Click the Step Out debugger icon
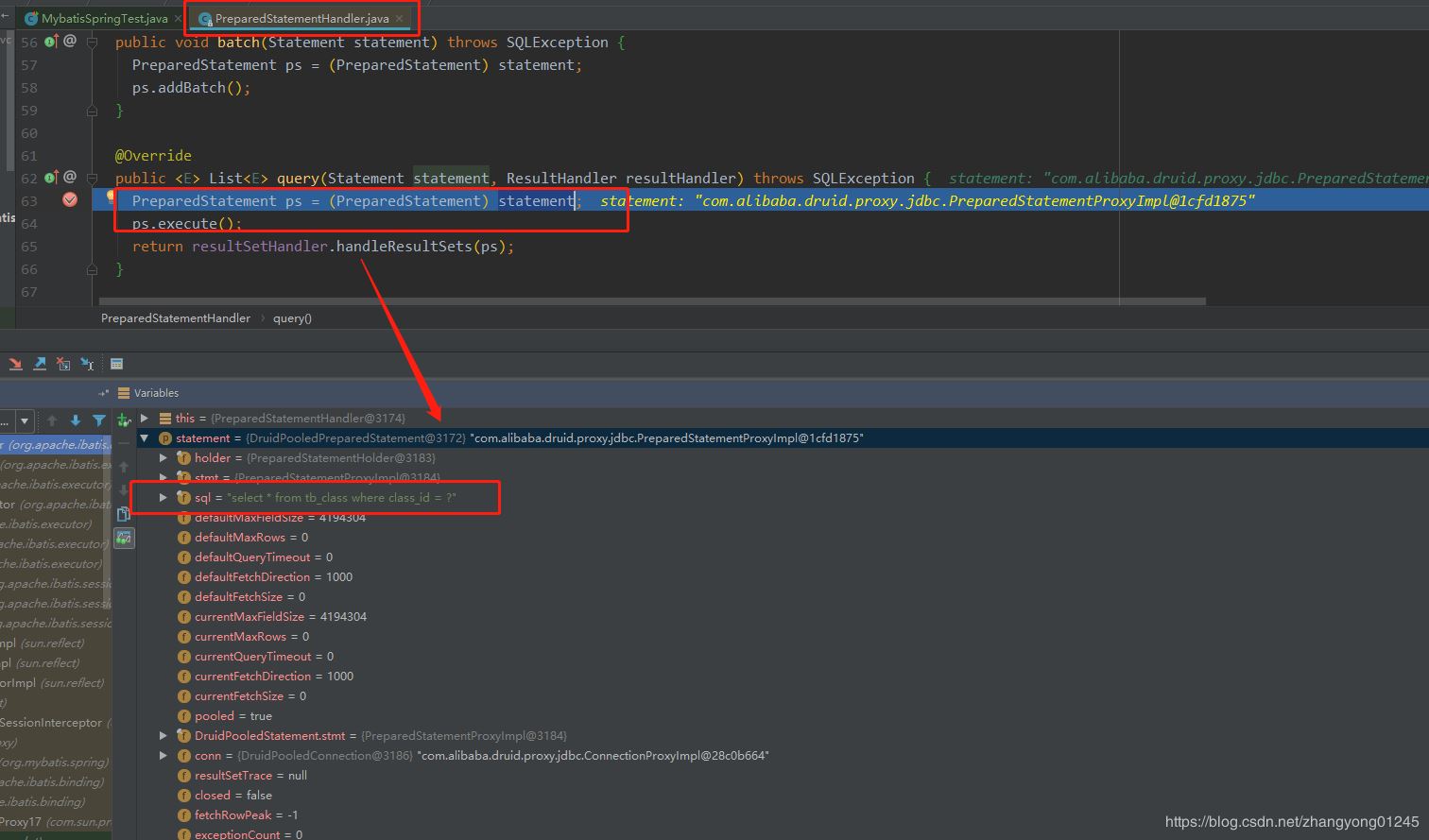The height and width of the screenshot is (840, 1429). [x=40, y=364]
